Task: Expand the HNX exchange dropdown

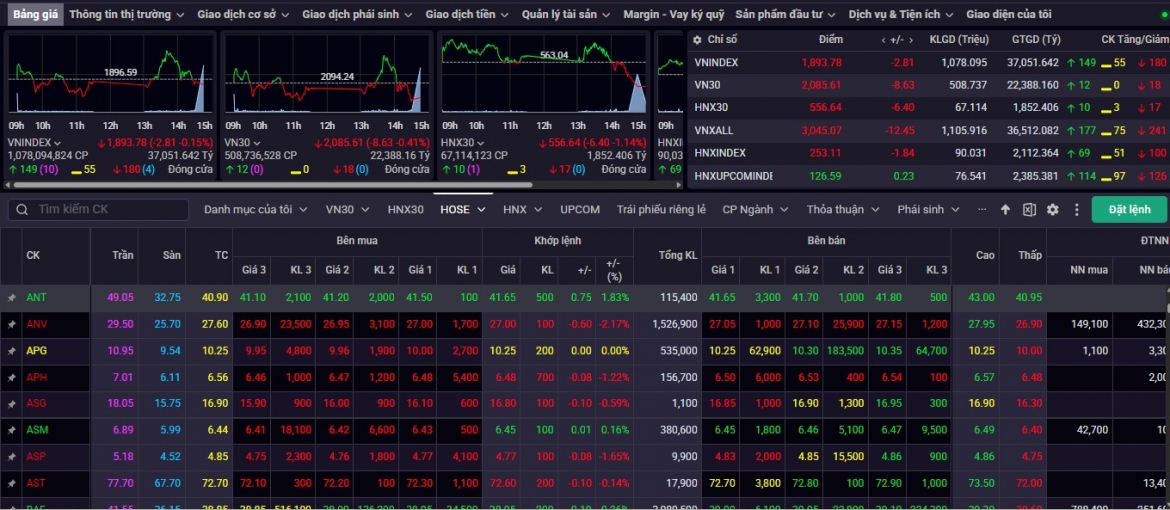Action: coord(539,210)
